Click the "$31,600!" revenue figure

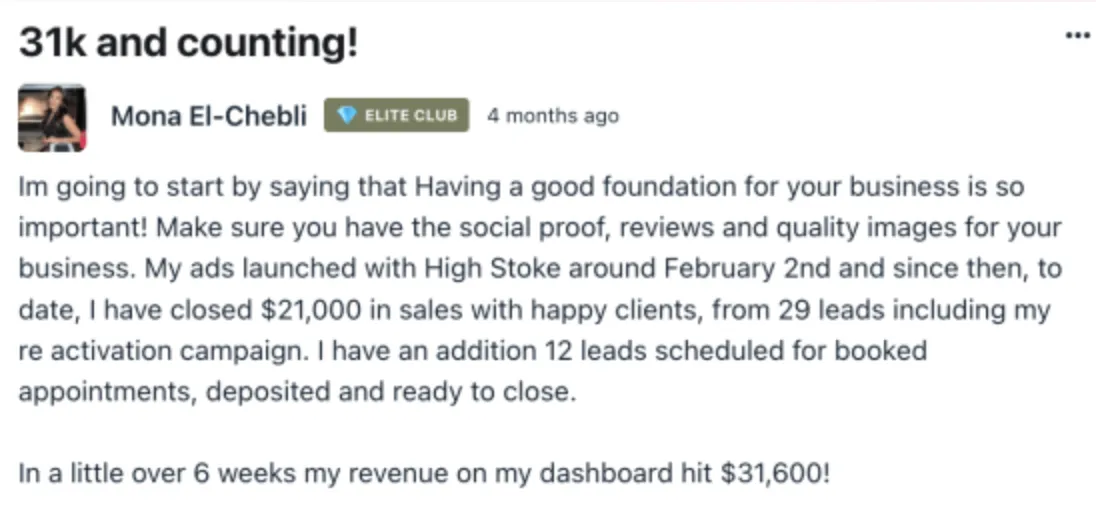pyautogui.click(x=774, y=473)
